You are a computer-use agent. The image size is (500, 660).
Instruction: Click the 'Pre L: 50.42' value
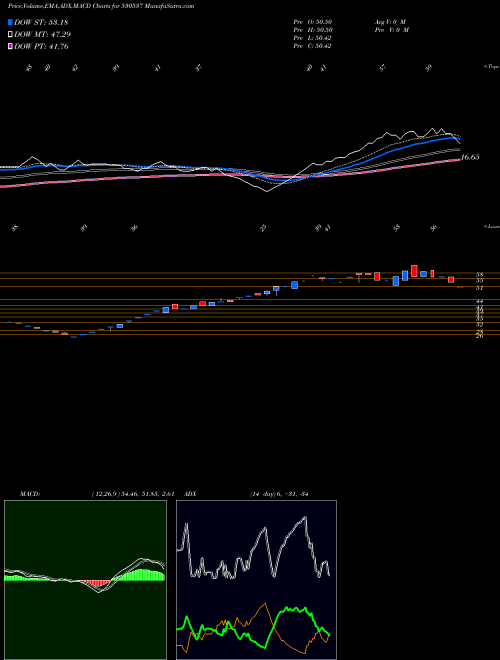(x=313, y=38)
